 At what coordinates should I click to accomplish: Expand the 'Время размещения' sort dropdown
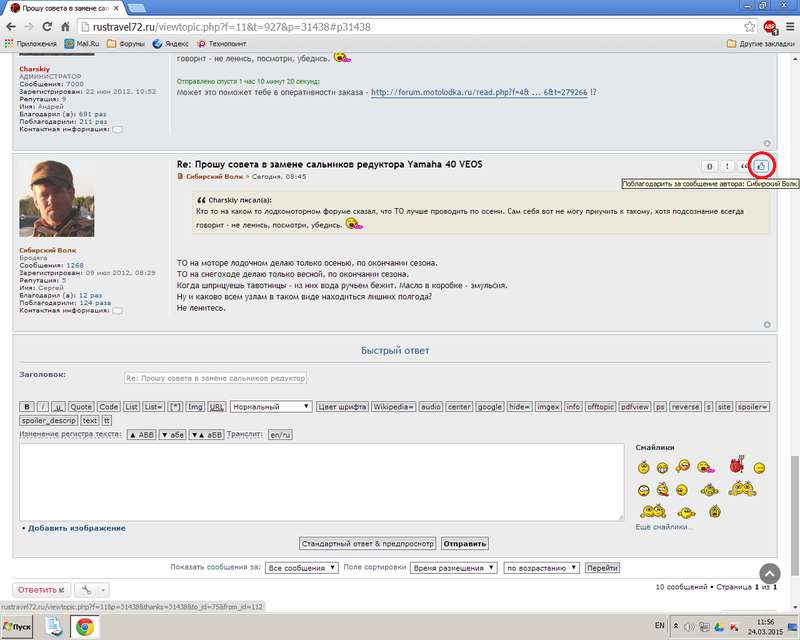[x=454, y=567]
